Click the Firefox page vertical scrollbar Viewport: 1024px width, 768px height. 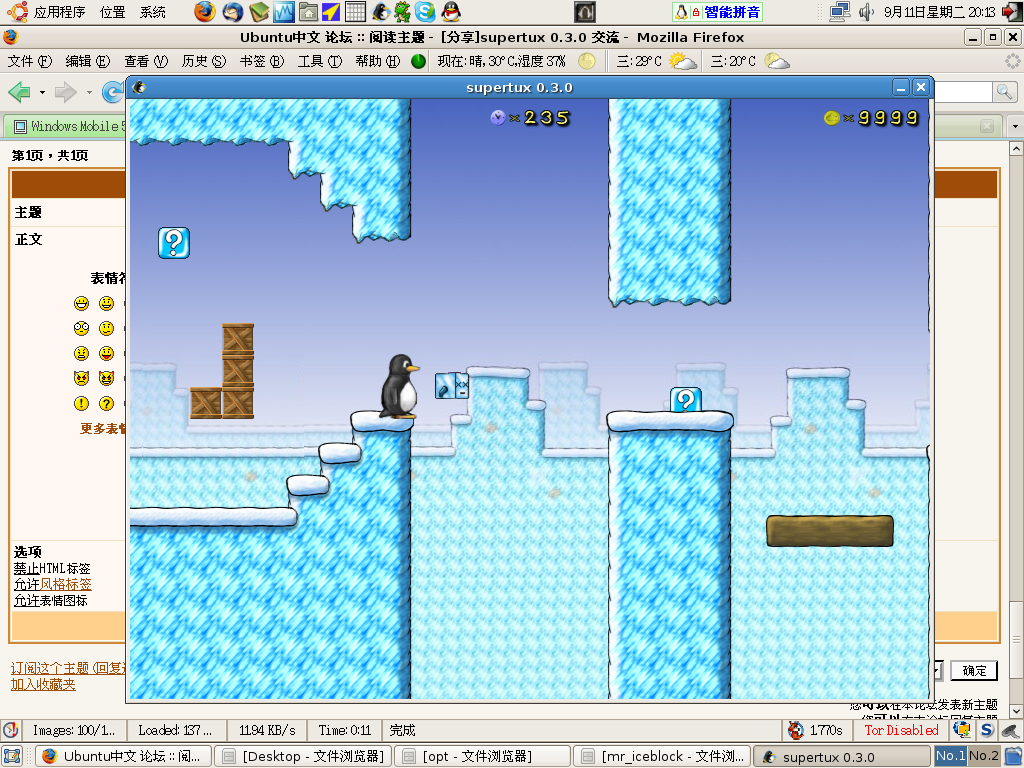click(1016, 430)
